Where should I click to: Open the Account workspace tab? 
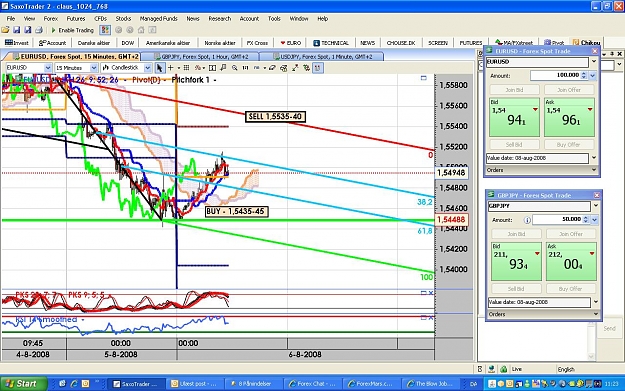point(52,43)
